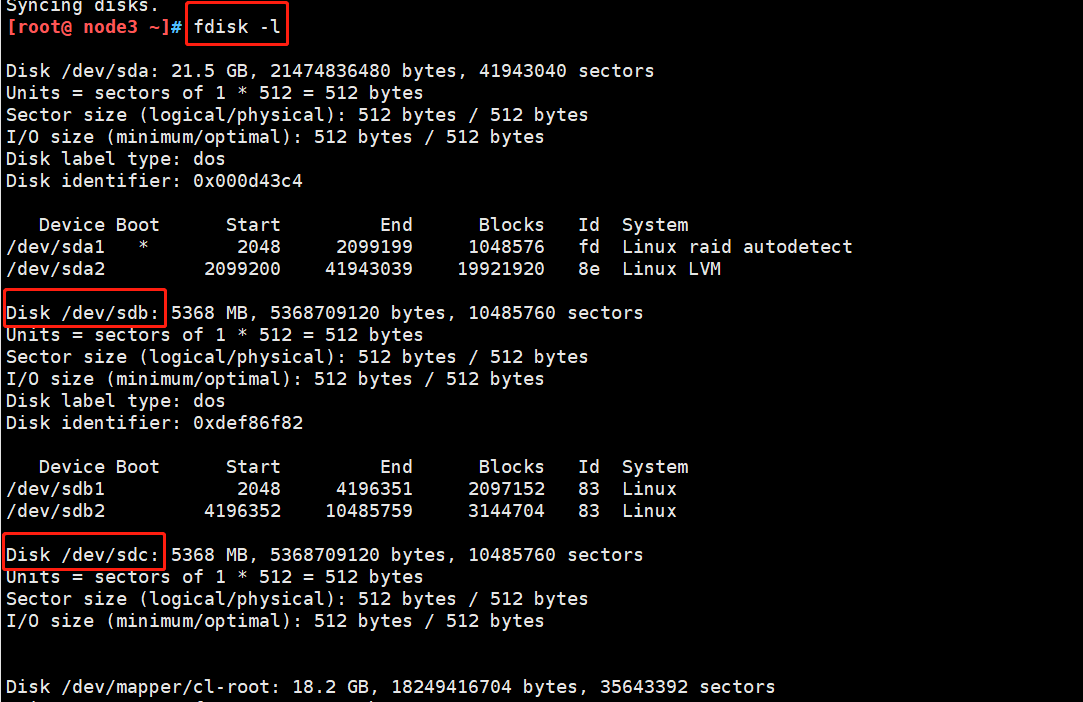Screen dimensions: 1083x702
Task: Click End value '4196351' for sdb1
Action: (x=374, y=488)
